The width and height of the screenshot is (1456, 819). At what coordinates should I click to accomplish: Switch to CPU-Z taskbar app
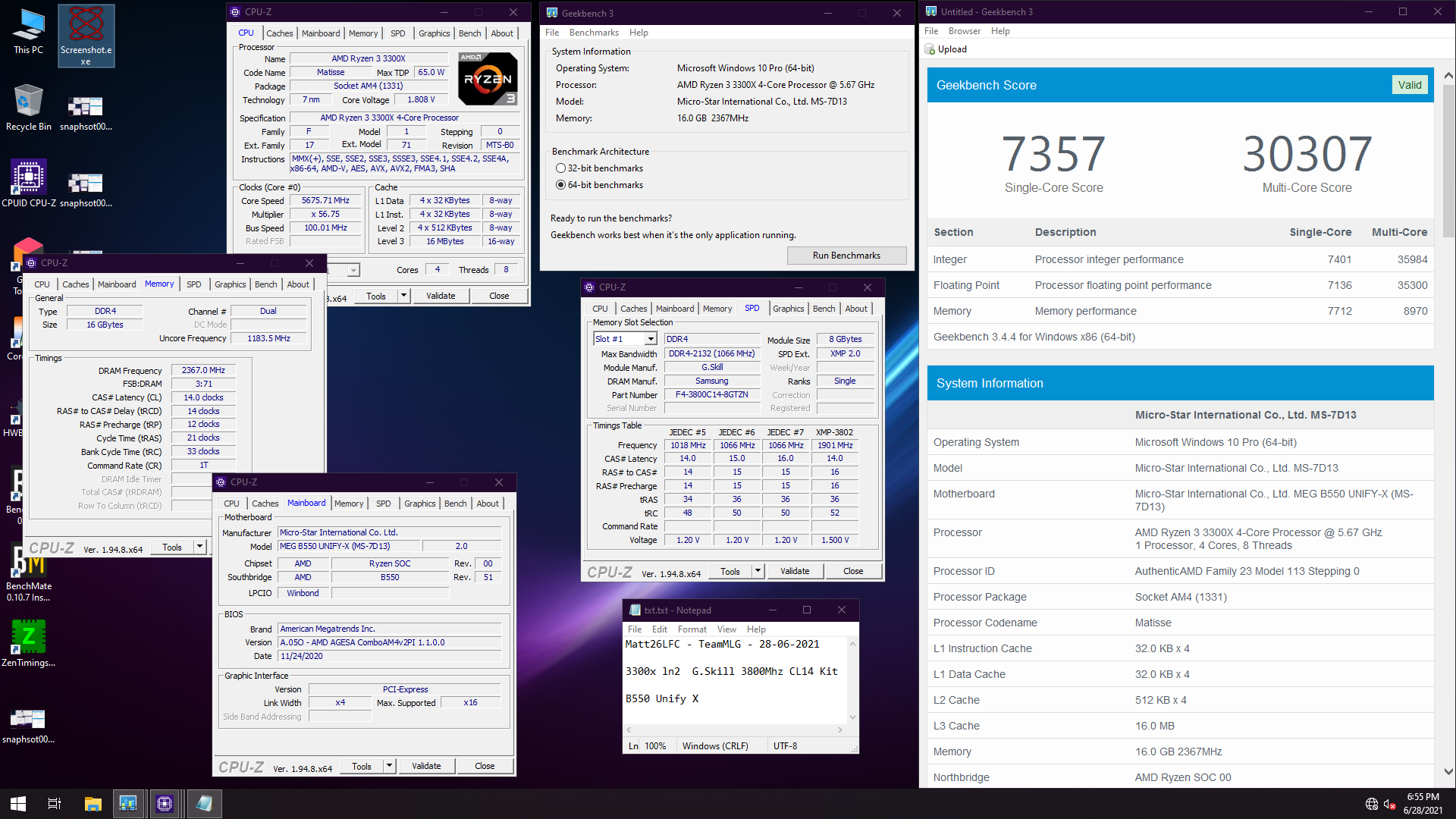coord(165,804)
